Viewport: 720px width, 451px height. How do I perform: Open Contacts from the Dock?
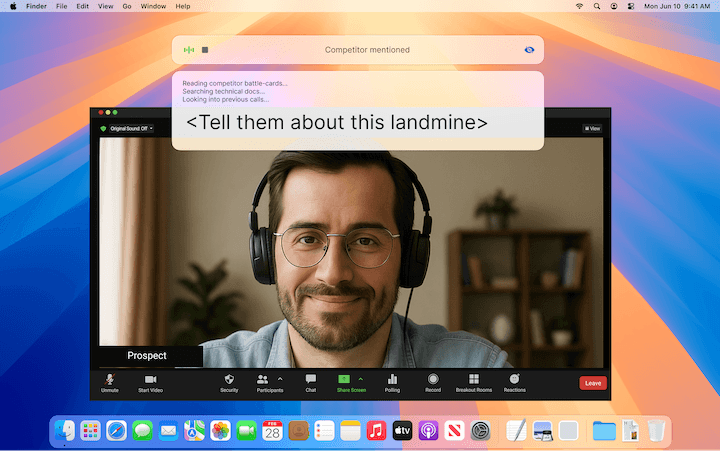pyautogui.click(x=298, y=431)
